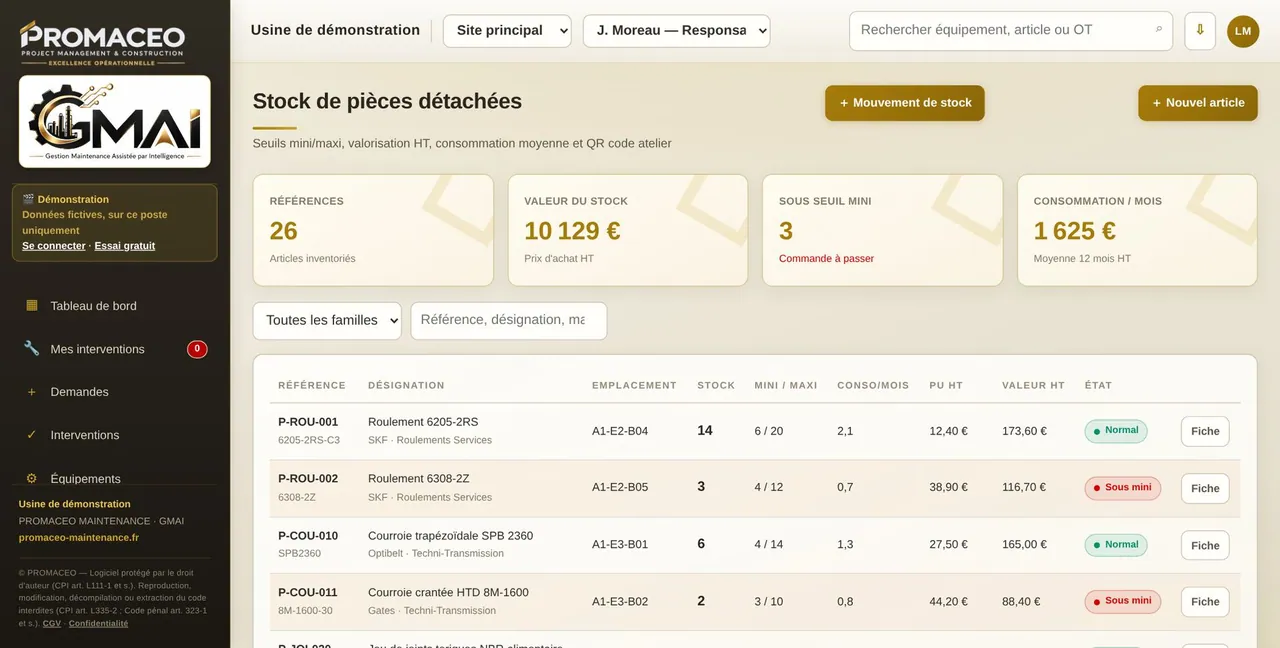
Task: Click the Se connecter link
Action: pos(54,246)
